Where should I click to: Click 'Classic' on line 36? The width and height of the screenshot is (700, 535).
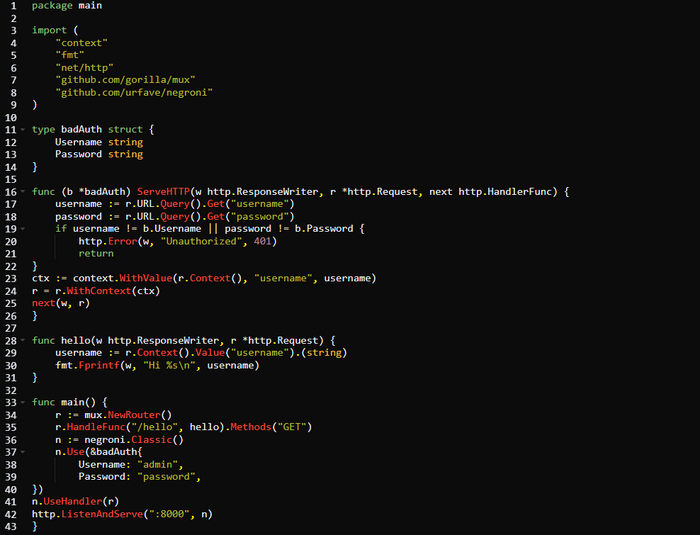click(152, 440)
